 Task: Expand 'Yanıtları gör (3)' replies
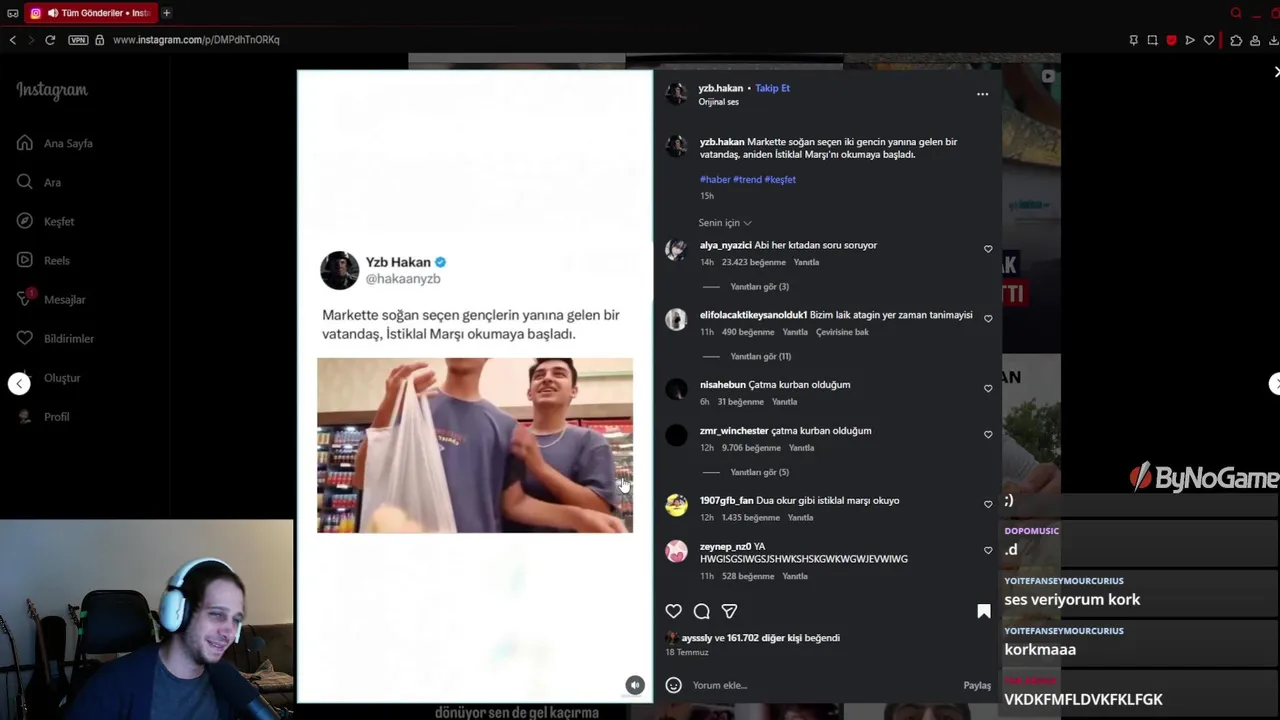(759, 287)
